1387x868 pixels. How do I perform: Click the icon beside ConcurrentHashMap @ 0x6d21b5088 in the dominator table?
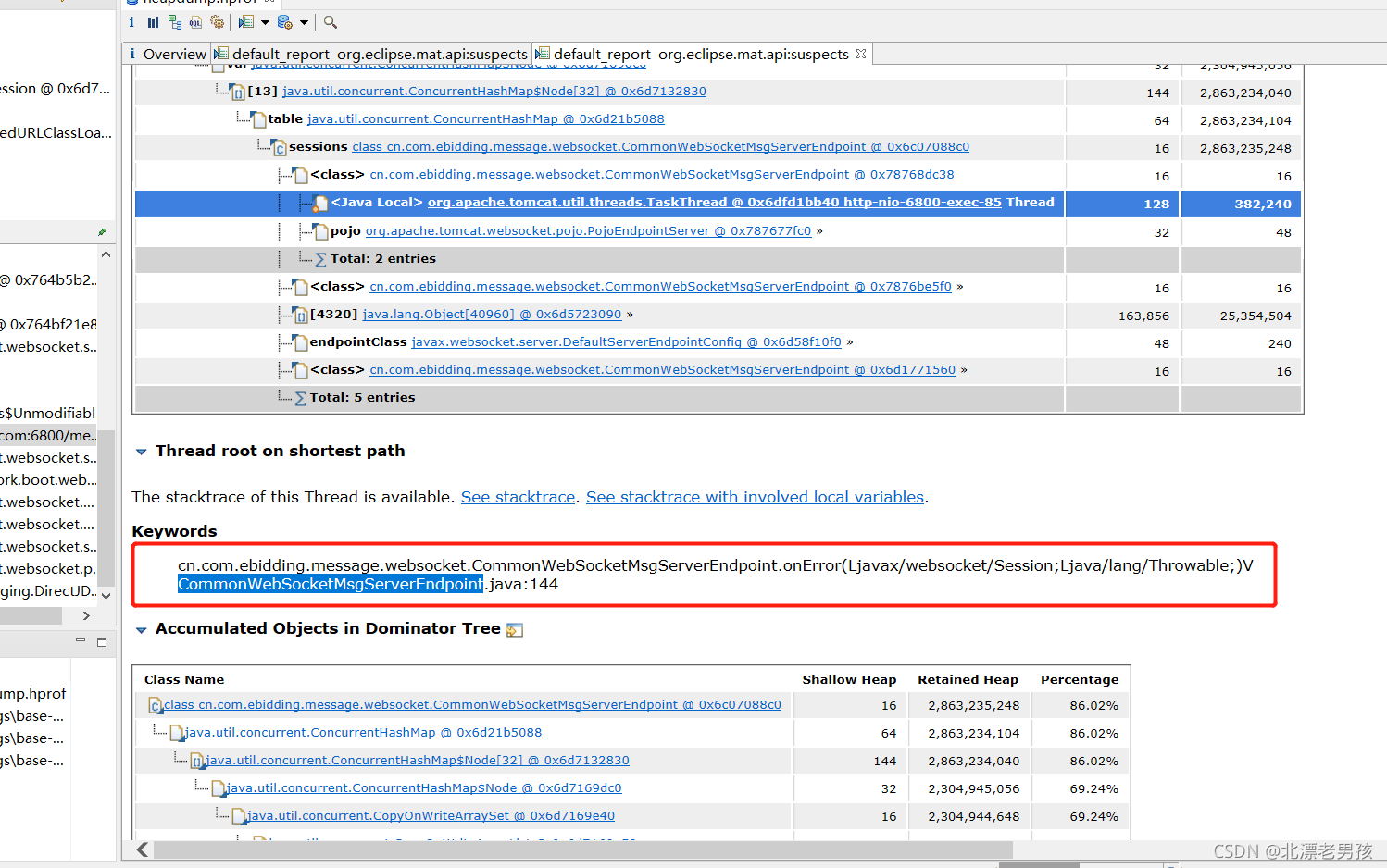pos(177,734)
